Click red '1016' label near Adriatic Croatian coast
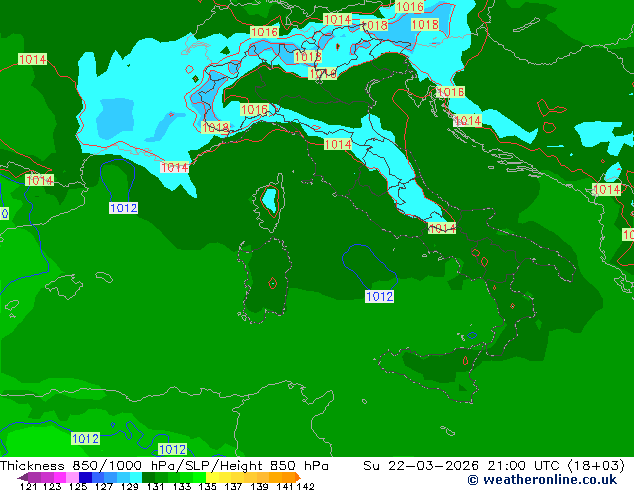The height and width of the screenshot is (490, 634). click(450, 92)
